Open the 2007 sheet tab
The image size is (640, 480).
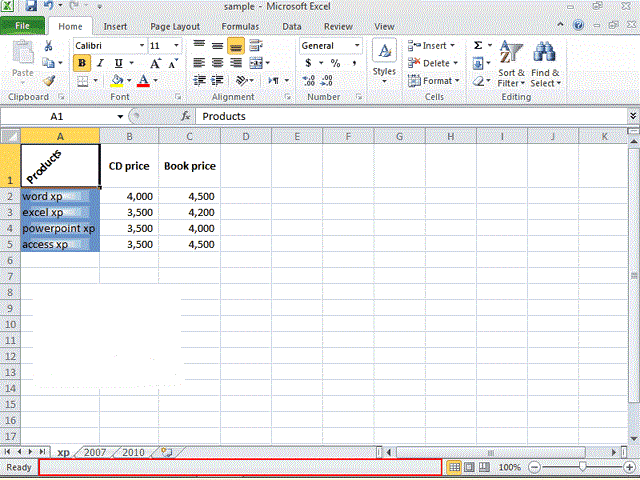point(95,452)
